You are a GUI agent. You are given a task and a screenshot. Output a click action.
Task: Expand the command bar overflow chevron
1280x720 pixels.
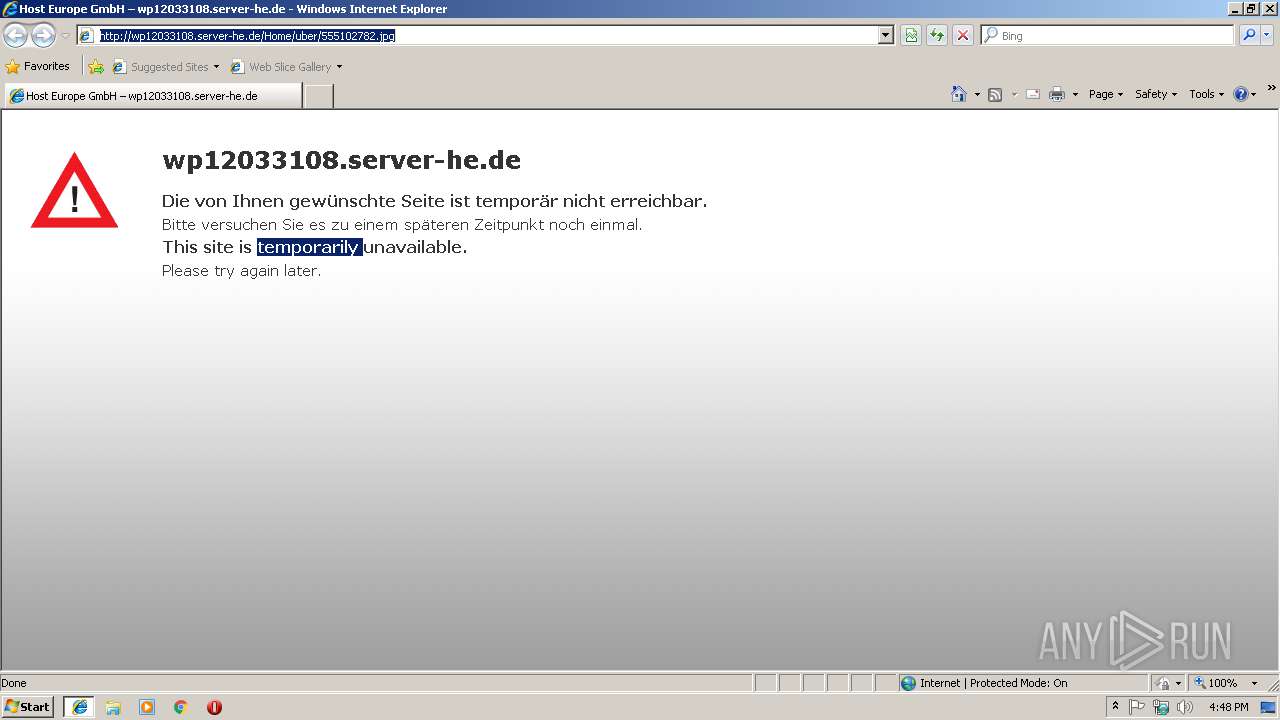pyautogui.click(x=1271, y=88)
